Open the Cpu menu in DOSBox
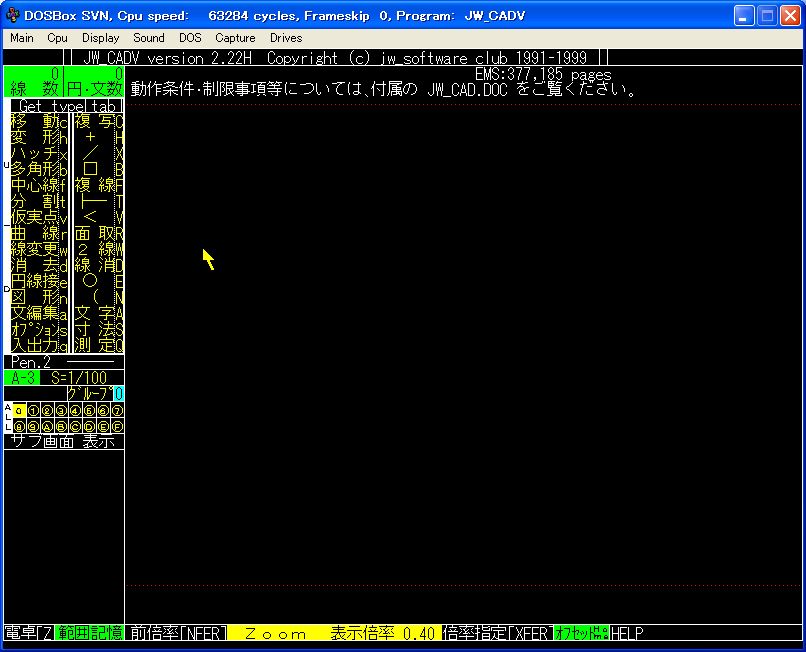This screenshot has height=652, width=806. point(57,38)
